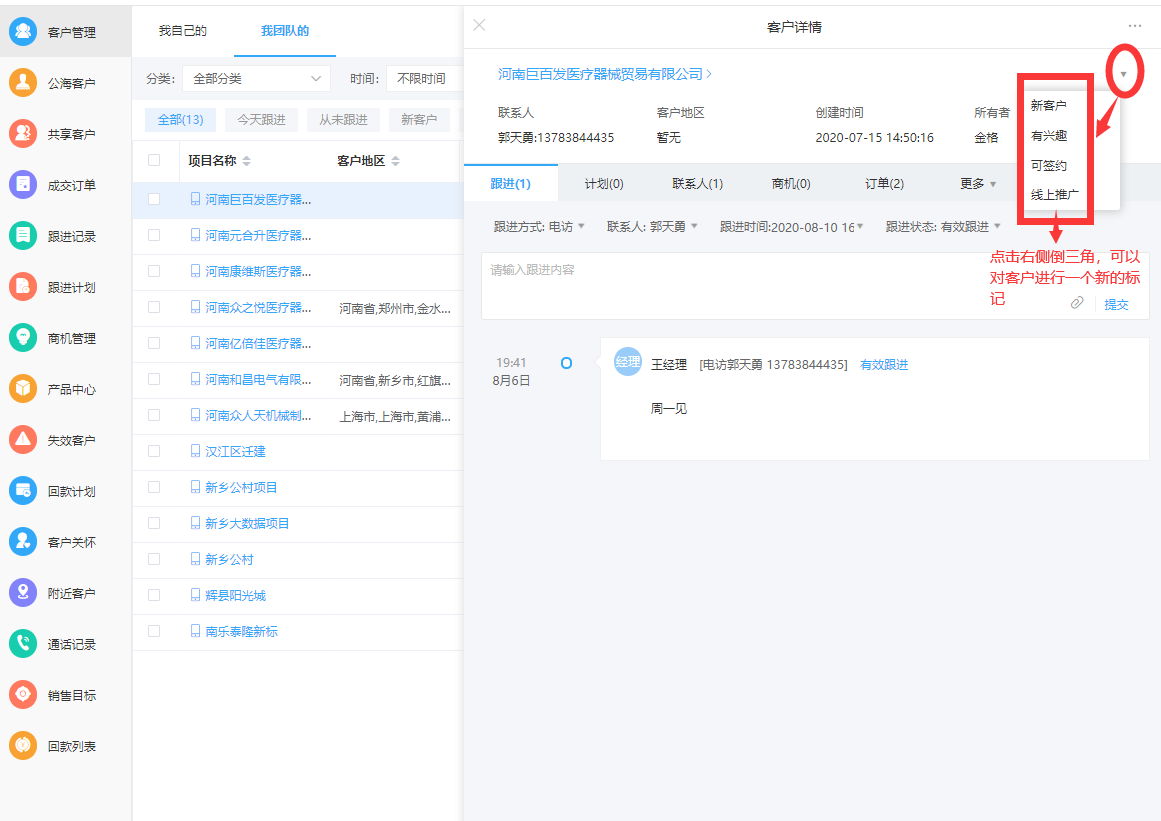This screenshot has height=821, width=1161.
Task: Select the 联系人(1) tab
Action: click(697, 184)
